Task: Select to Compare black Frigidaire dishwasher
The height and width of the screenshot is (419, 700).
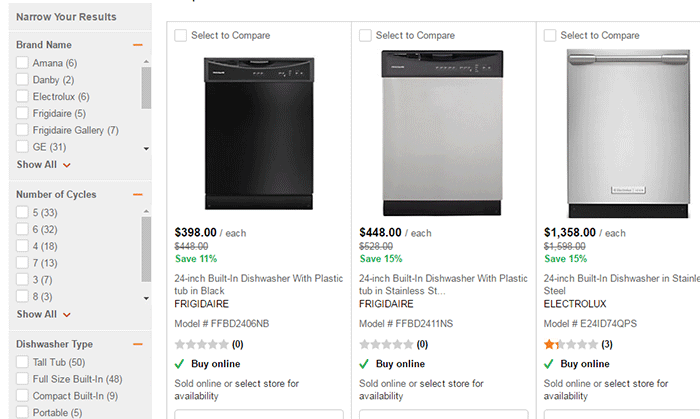Action: click(181, 36)
